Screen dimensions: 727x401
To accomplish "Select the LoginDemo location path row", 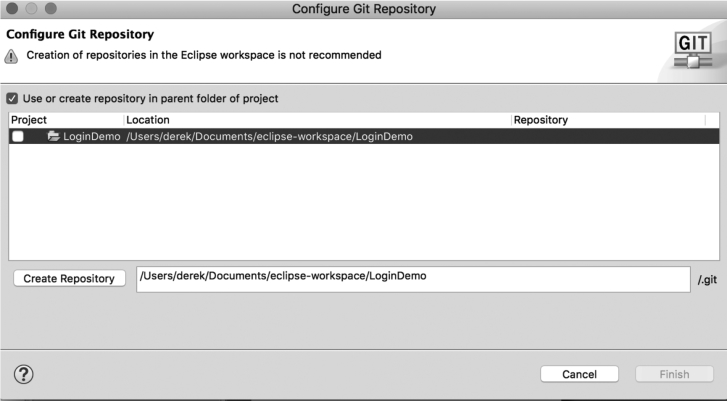I will coord(269,137).
